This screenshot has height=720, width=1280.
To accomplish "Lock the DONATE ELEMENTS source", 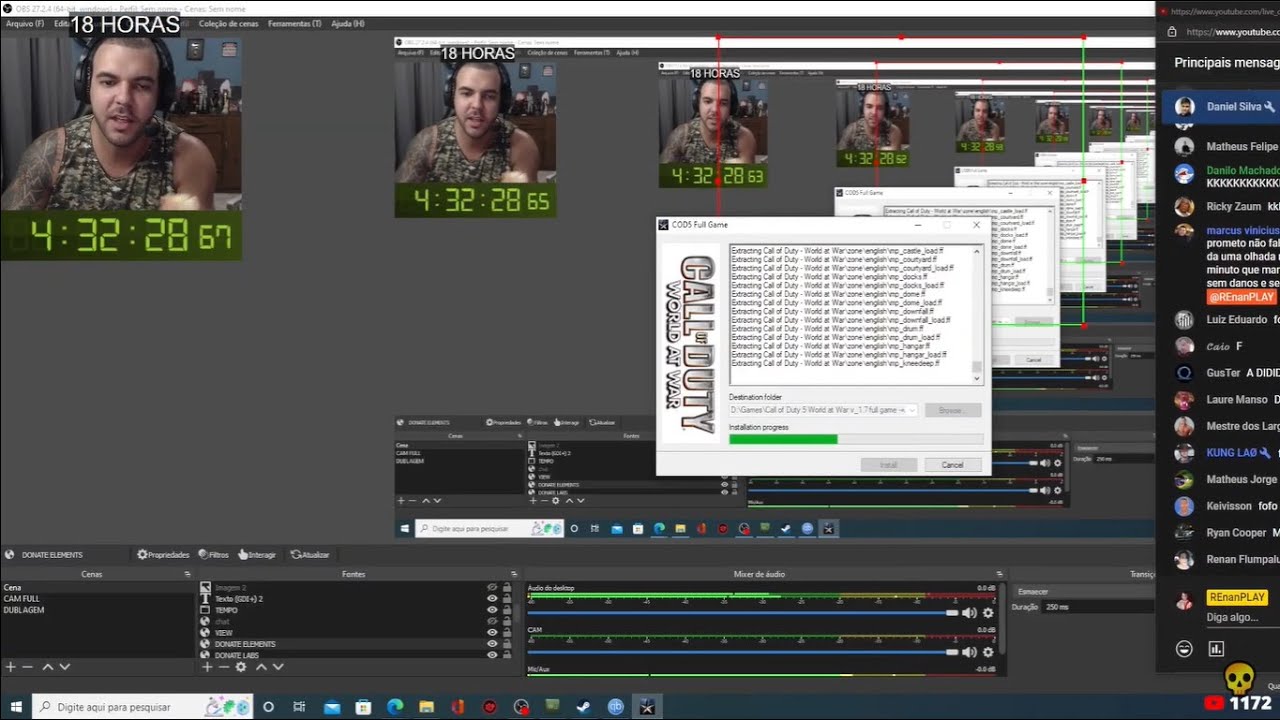I will (506, 644).
